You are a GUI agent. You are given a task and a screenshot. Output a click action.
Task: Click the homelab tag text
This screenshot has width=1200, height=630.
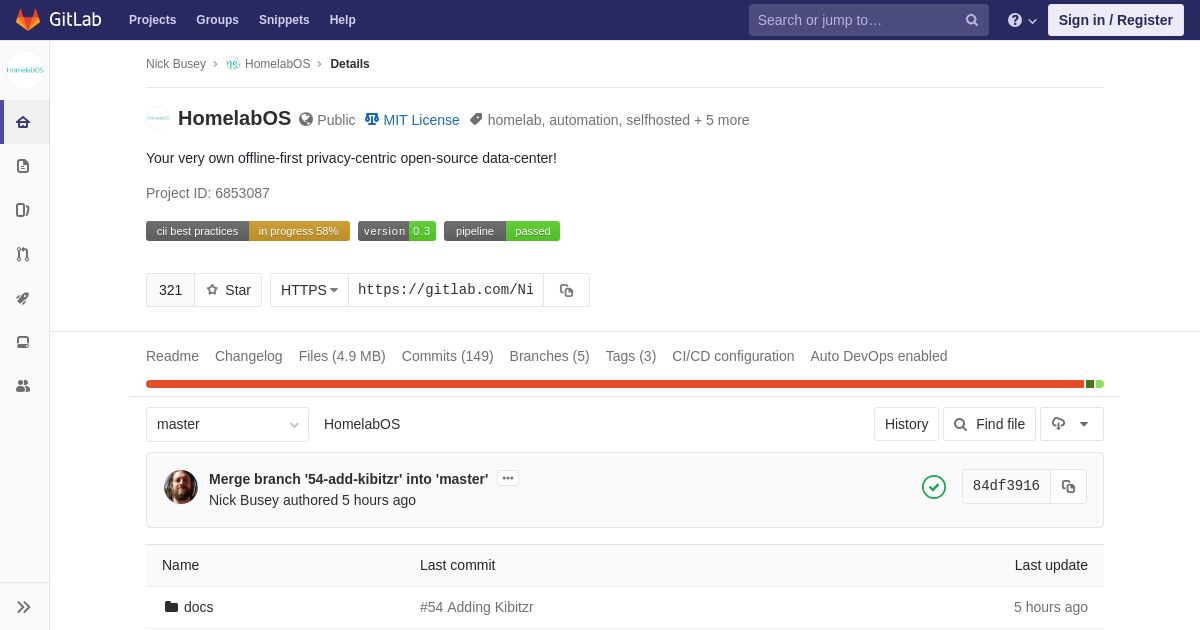[514, 120]
